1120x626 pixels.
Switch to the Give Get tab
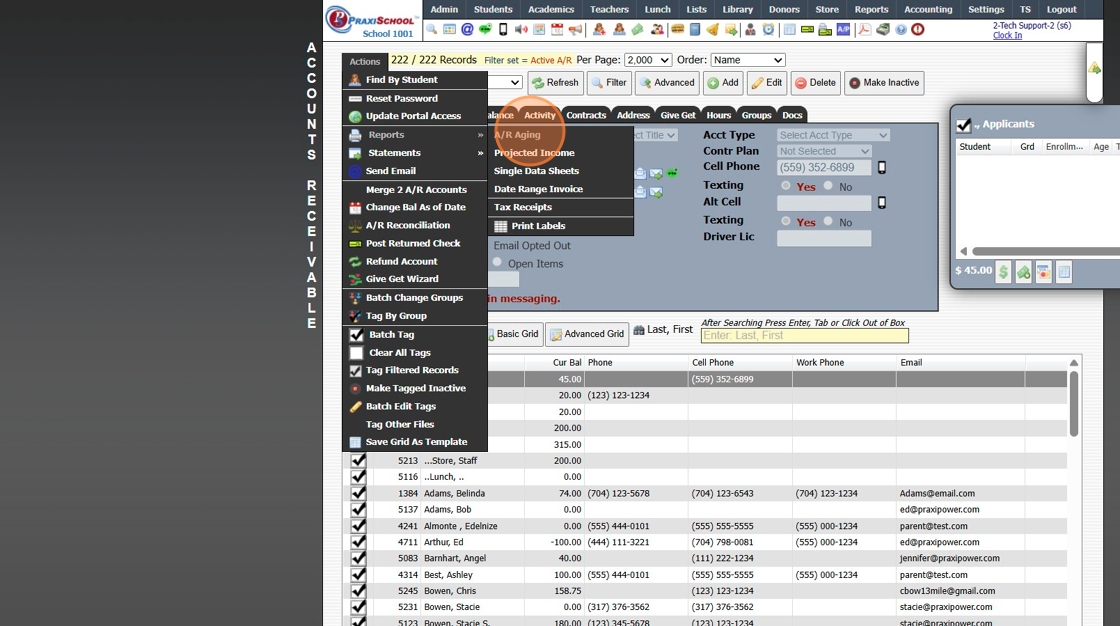click(678, 115)
